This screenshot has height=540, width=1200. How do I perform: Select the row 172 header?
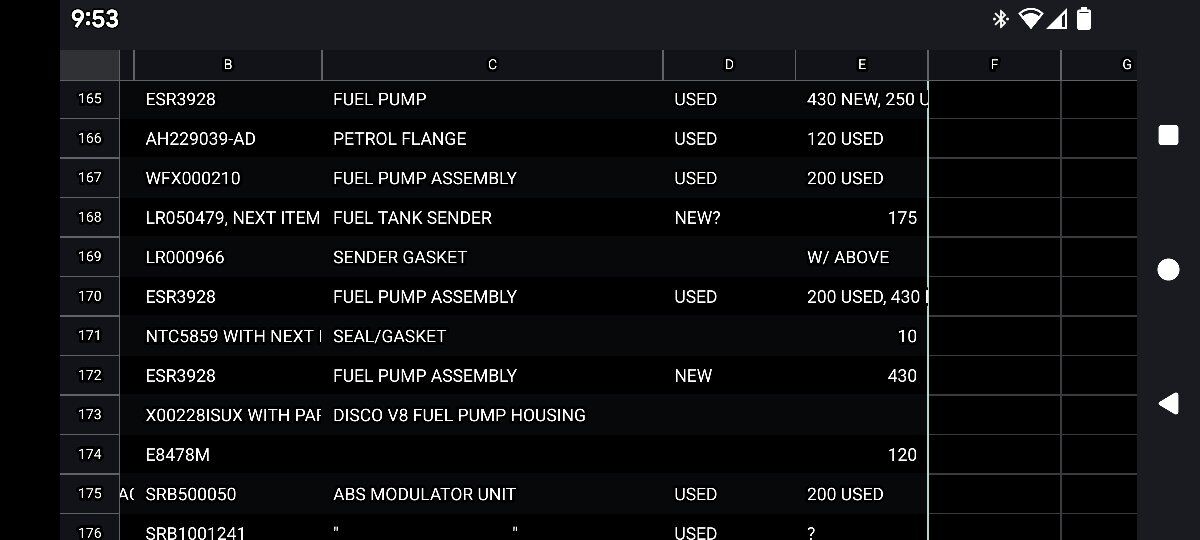(90, 376)
